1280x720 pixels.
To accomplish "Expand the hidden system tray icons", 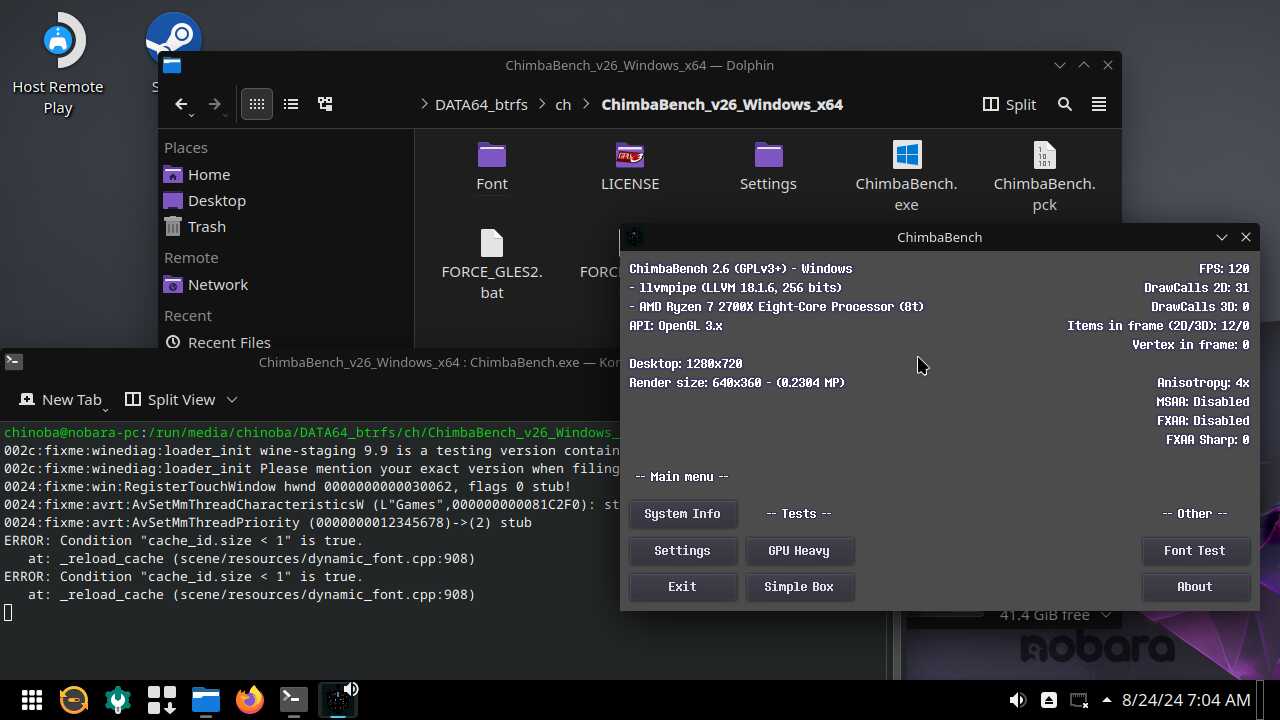I will [1106, 700].
